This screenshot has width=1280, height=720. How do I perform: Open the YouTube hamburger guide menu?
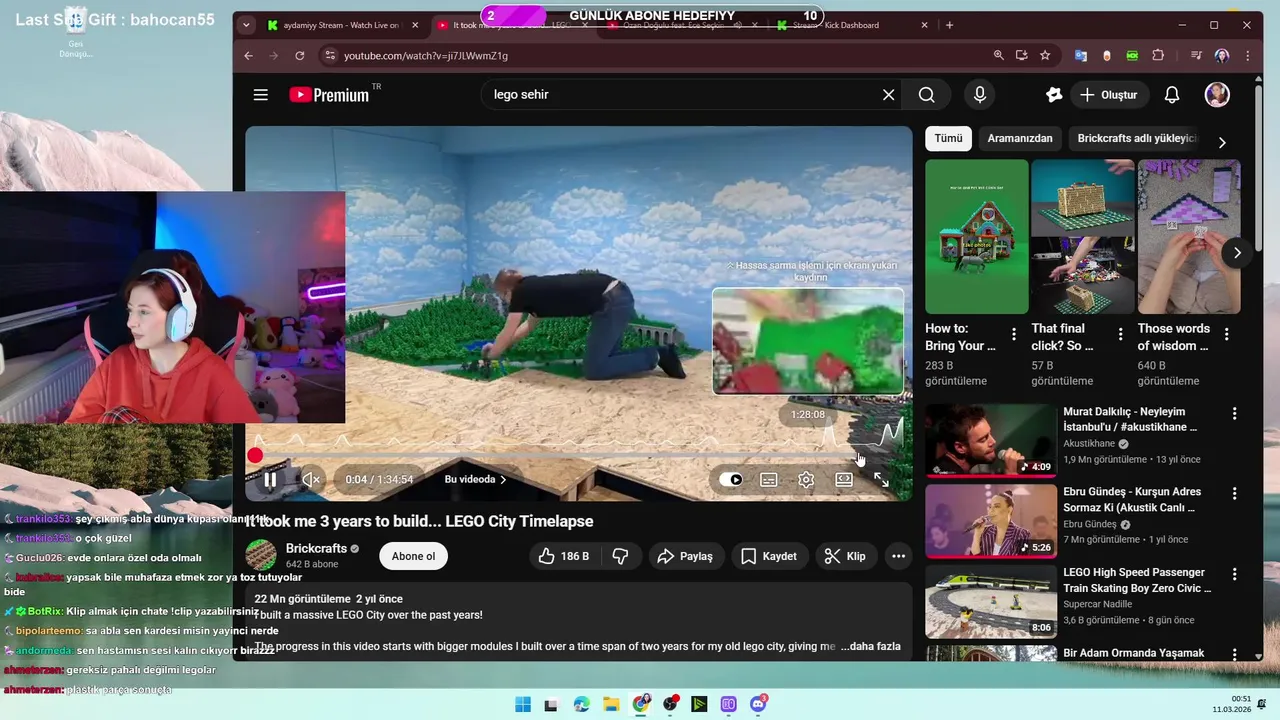(x=261, y=95)
